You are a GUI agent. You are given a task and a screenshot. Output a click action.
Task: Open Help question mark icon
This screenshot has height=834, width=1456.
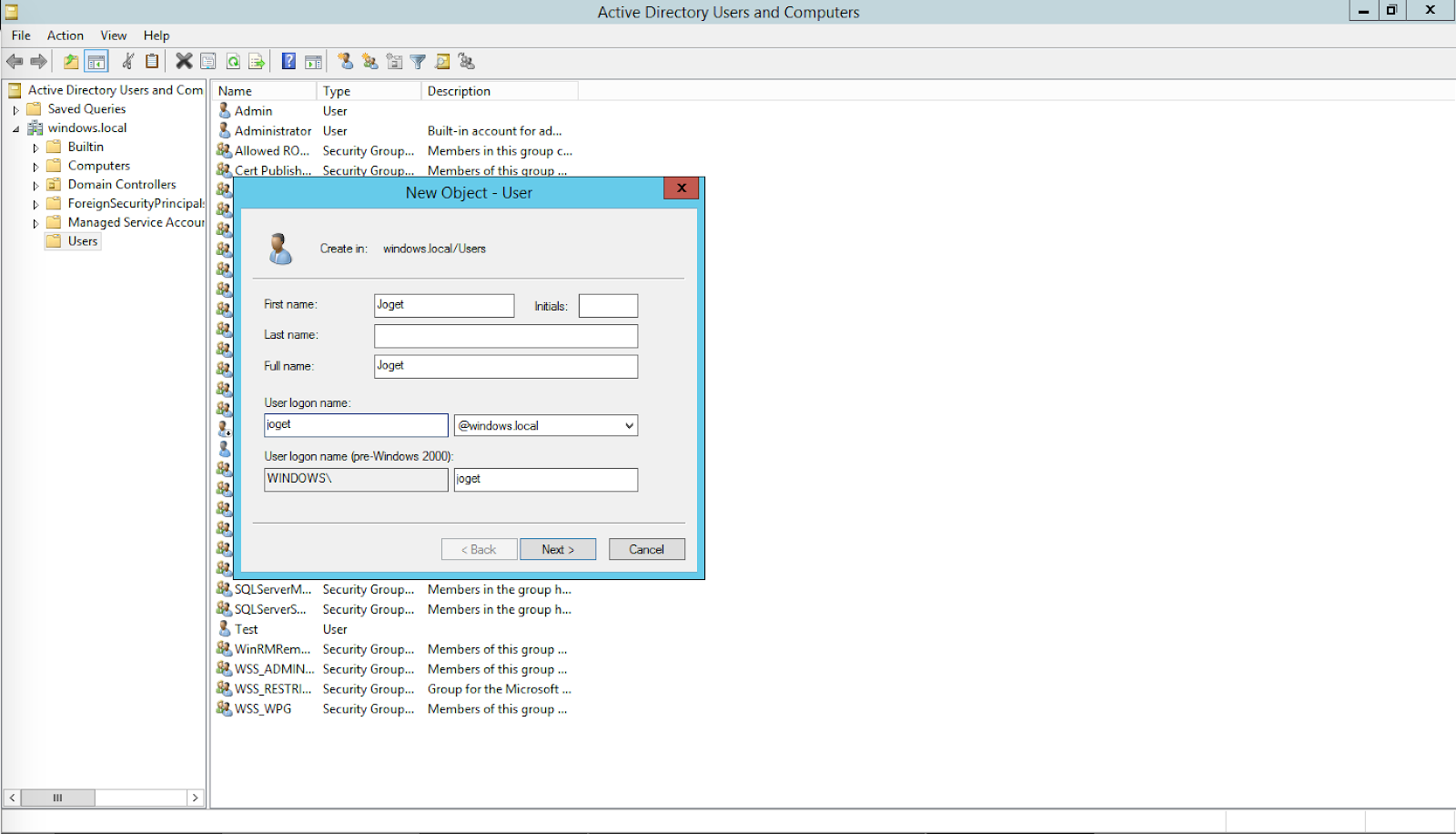pyautogui.click(x=288, y=61)
